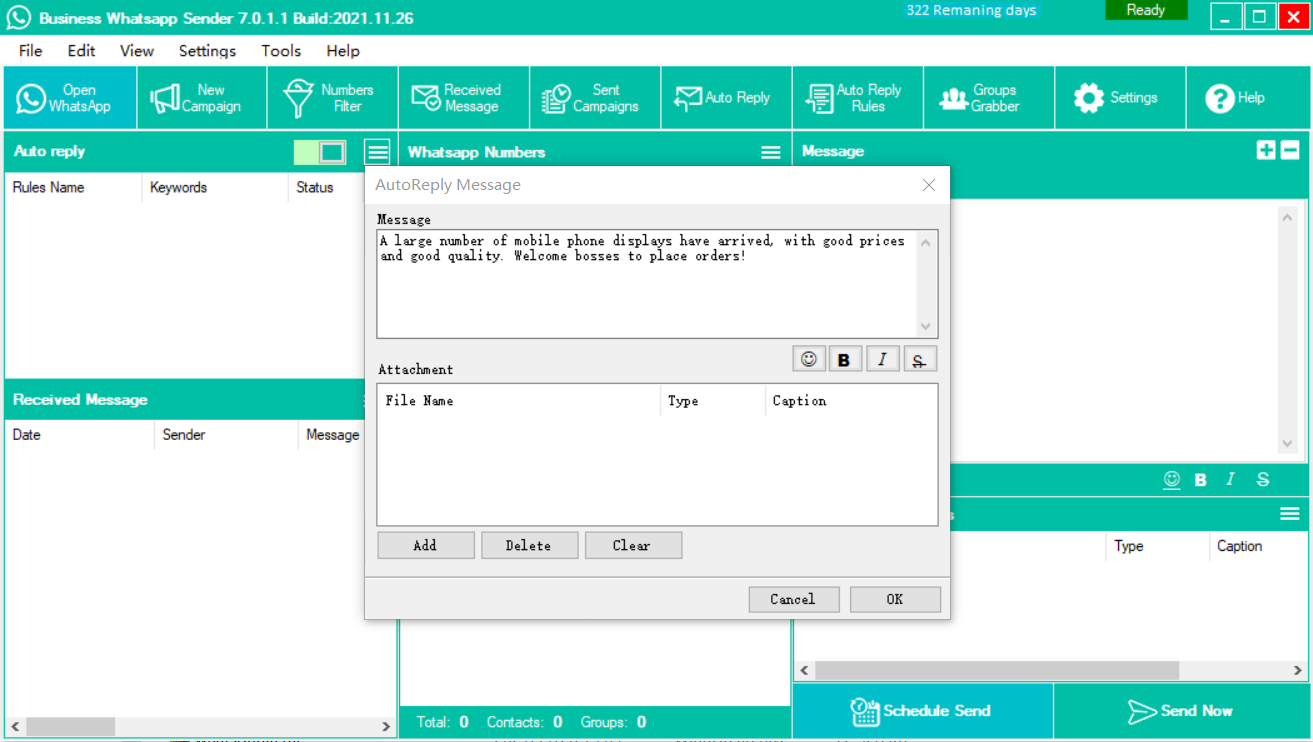Screen dimensions: 1313x742
Task: Click the Send Now button
Action: (x=1181, y=711)
